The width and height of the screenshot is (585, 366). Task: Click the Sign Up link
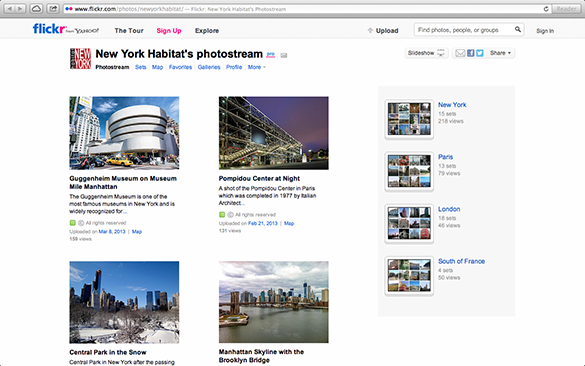click(169, 31)
